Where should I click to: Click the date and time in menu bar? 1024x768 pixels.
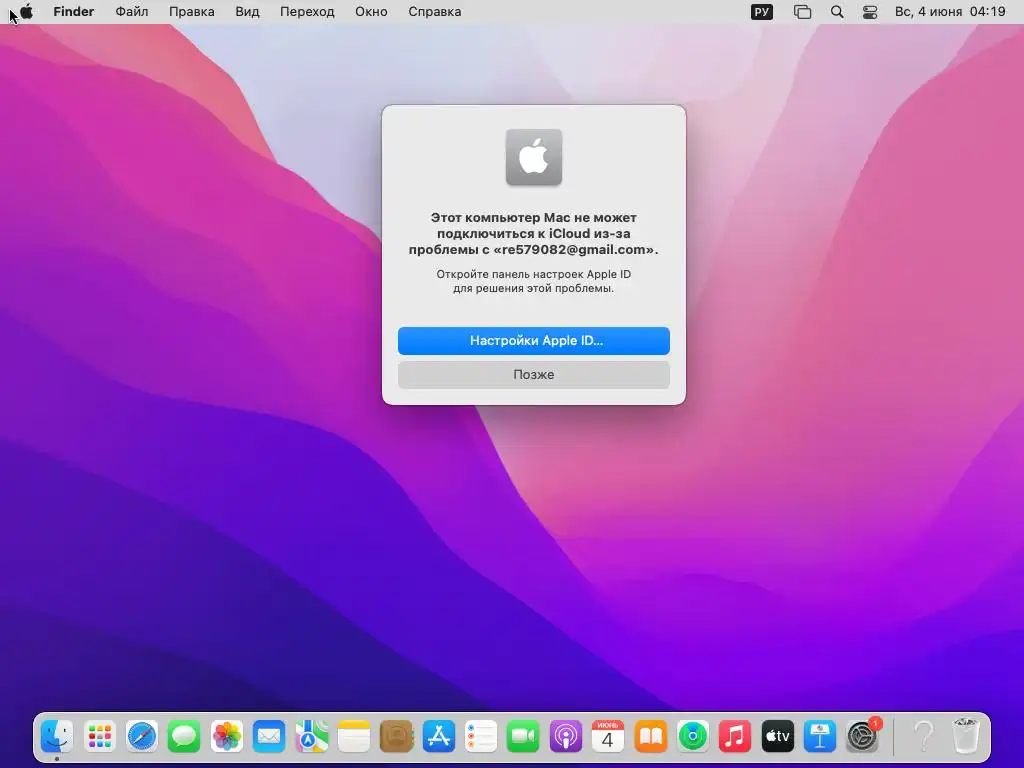(x=950, y=12)
